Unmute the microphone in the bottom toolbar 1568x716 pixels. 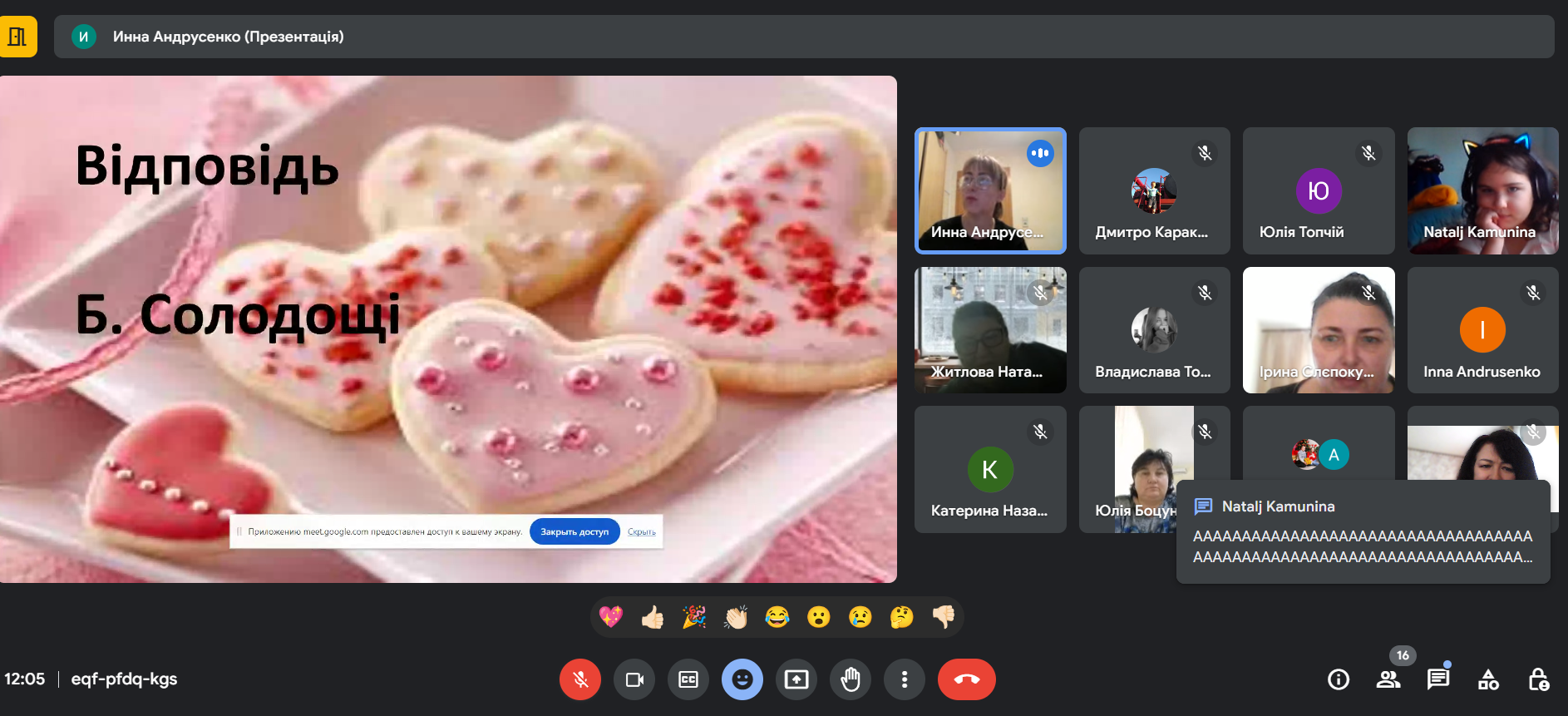point(579,679)
